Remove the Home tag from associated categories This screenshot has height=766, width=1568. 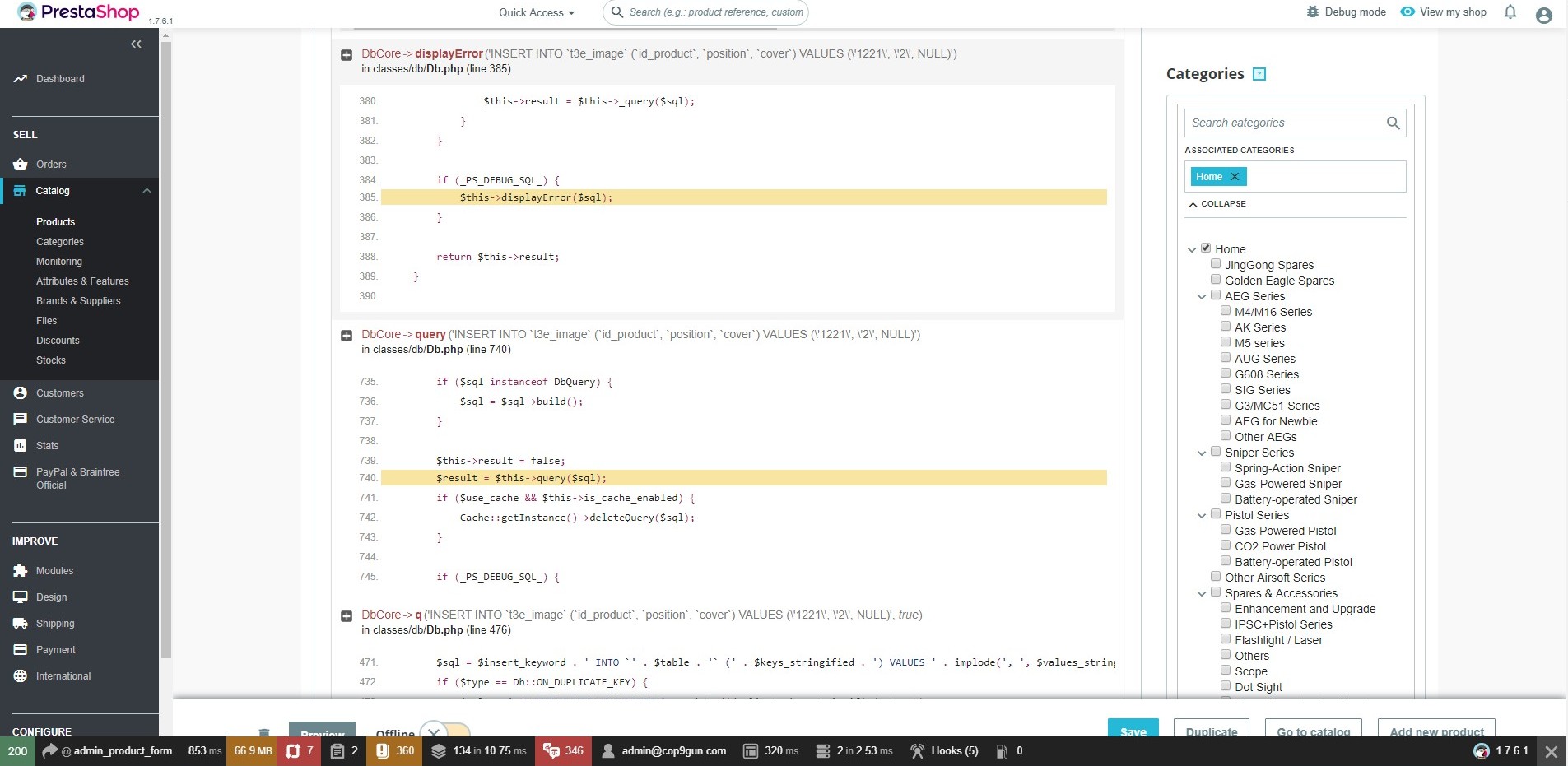coord(1234,176)
